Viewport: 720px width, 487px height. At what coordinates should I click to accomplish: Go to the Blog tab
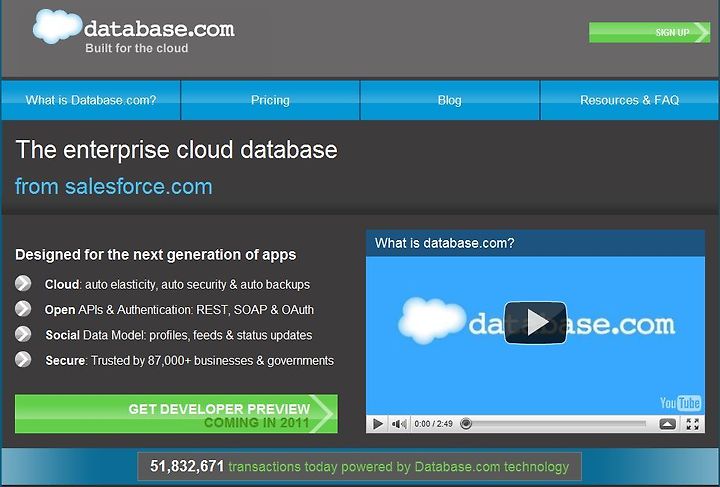(x=450, y=100)
